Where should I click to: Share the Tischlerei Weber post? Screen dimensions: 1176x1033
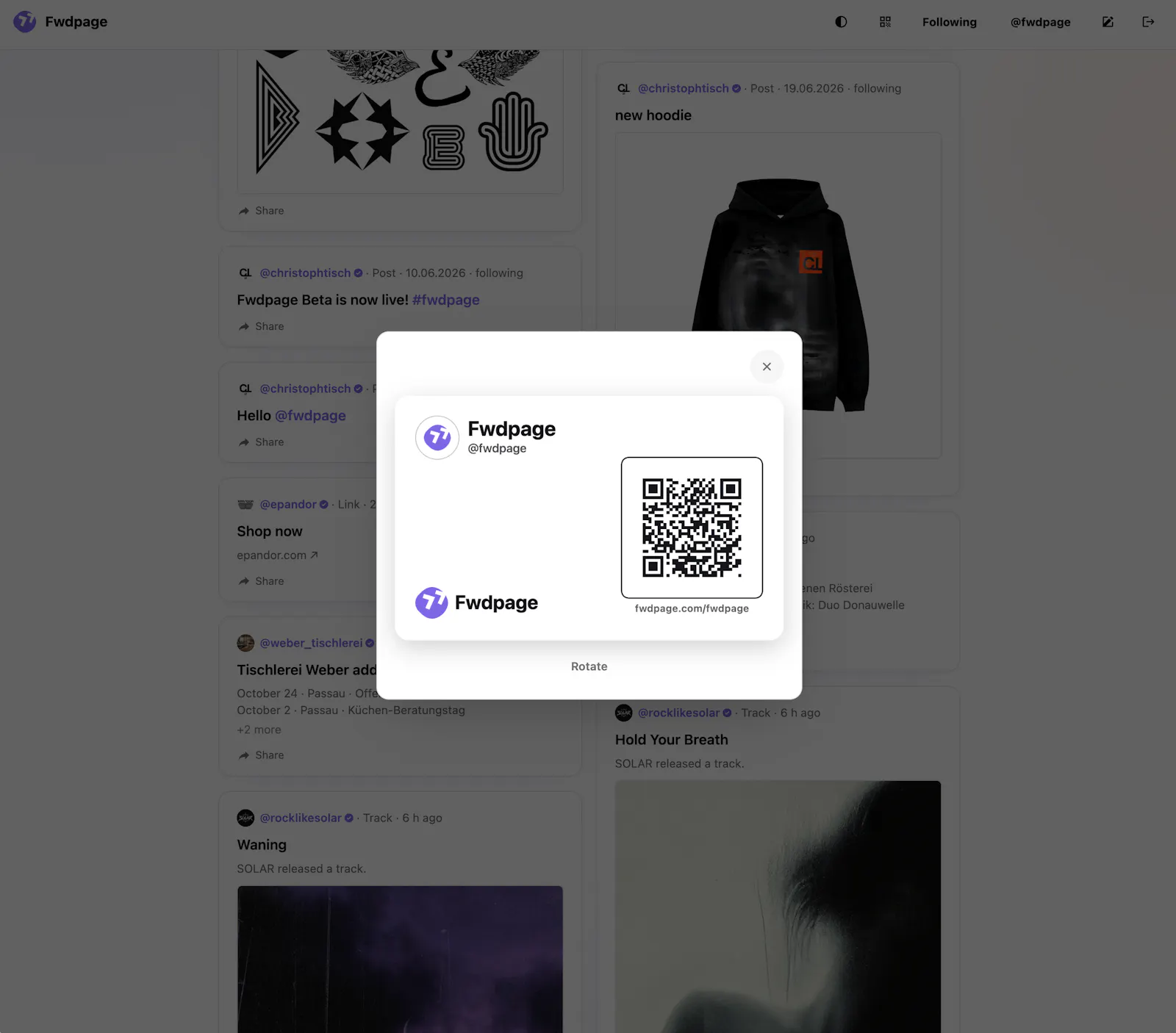pyautogui.click(x=261, y=755)
